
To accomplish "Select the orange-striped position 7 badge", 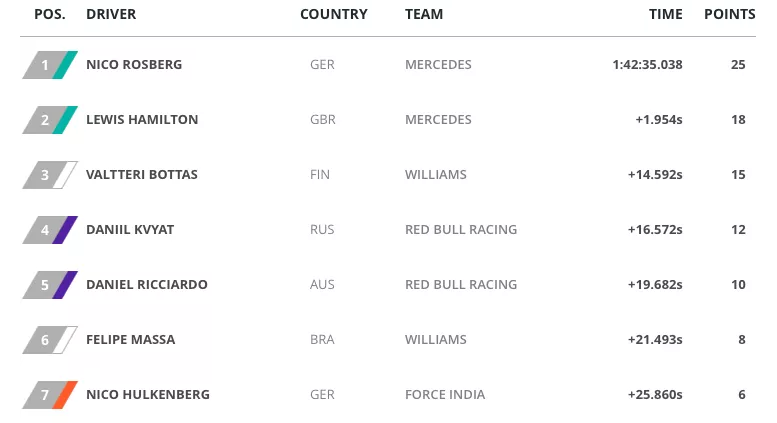I will click(50, 395).
